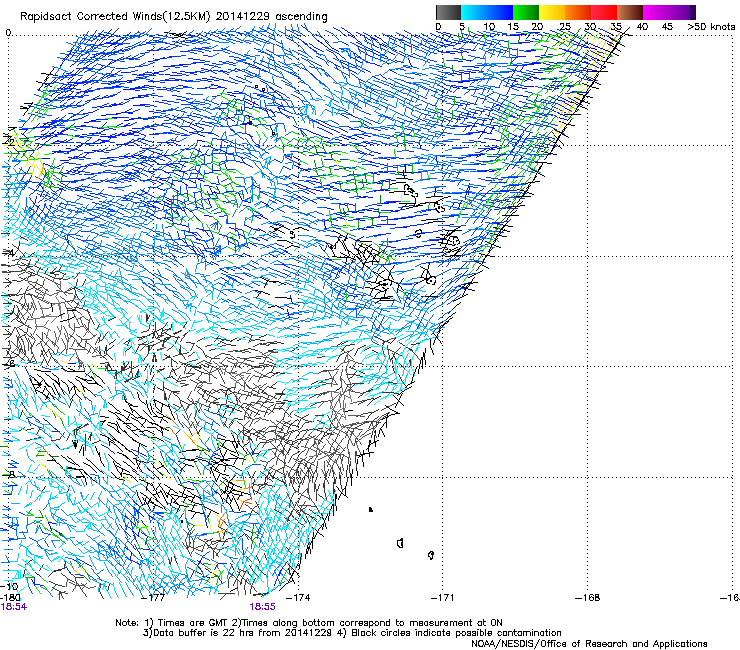
Task: Click the ">50 knots" legend label
Action: [711, 27]
